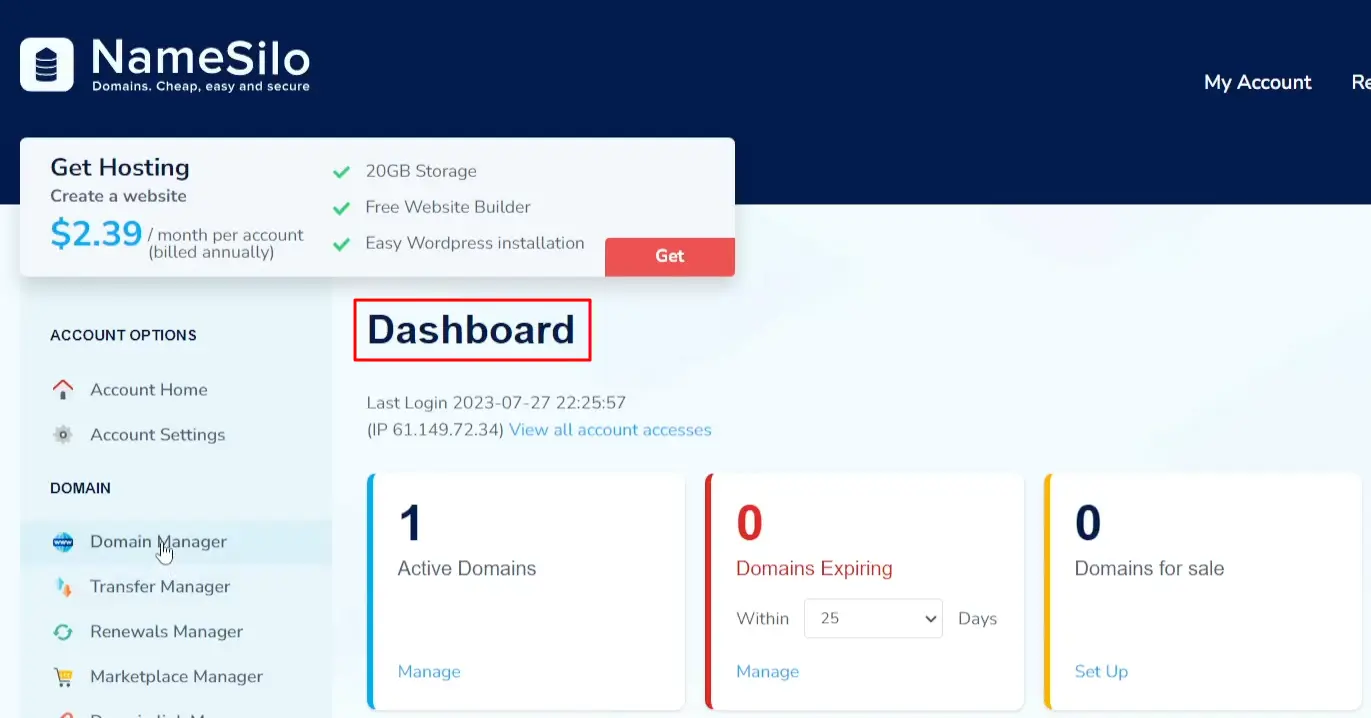
Task: Click the Domains for sale label
Action: click(1149, 569)
